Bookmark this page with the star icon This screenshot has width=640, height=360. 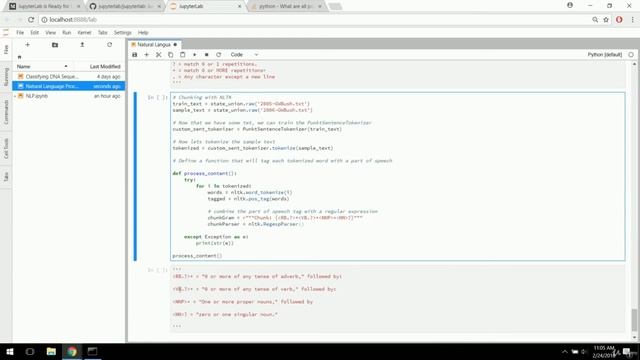(606, 20)
